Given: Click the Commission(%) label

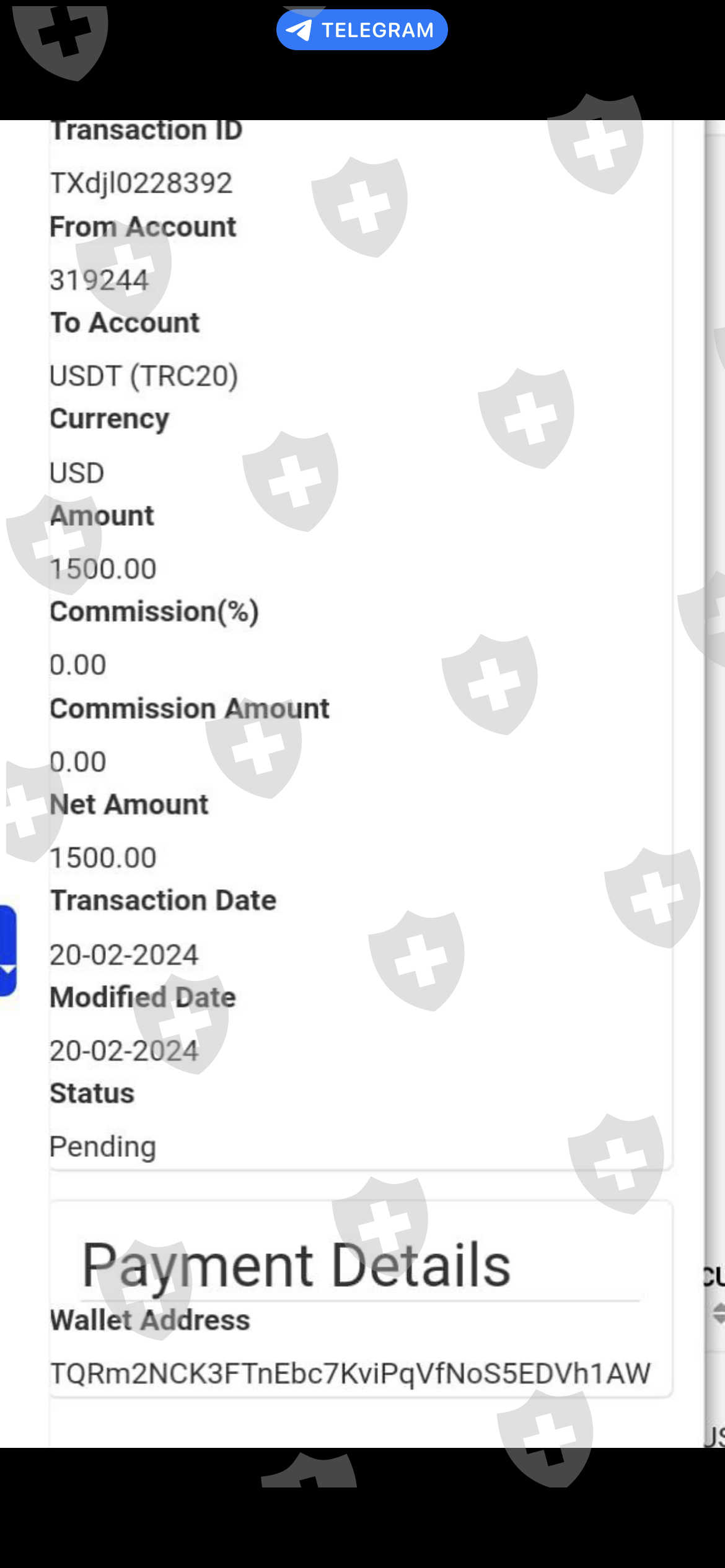Looking at the screenshot, I should 154,612.
